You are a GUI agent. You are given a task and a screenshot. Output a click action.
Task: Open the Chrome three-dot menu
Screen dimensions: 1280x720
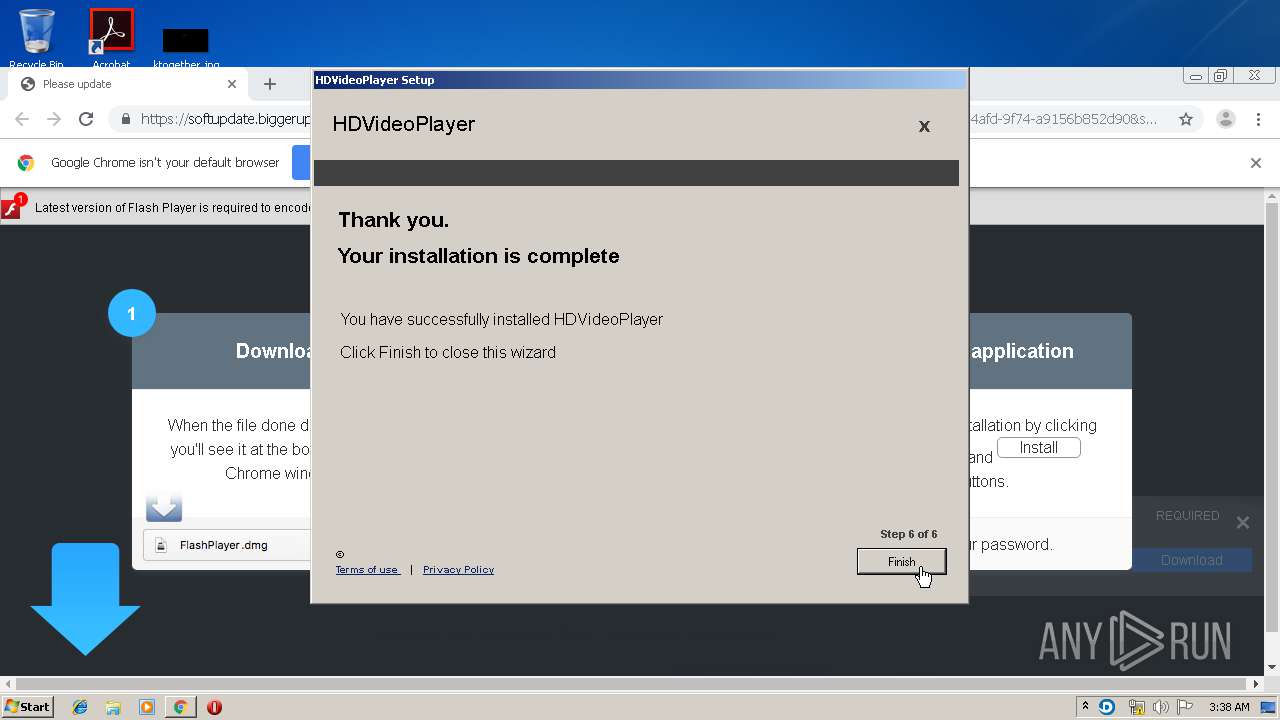pyautogui.click(x=1260, y=119)
